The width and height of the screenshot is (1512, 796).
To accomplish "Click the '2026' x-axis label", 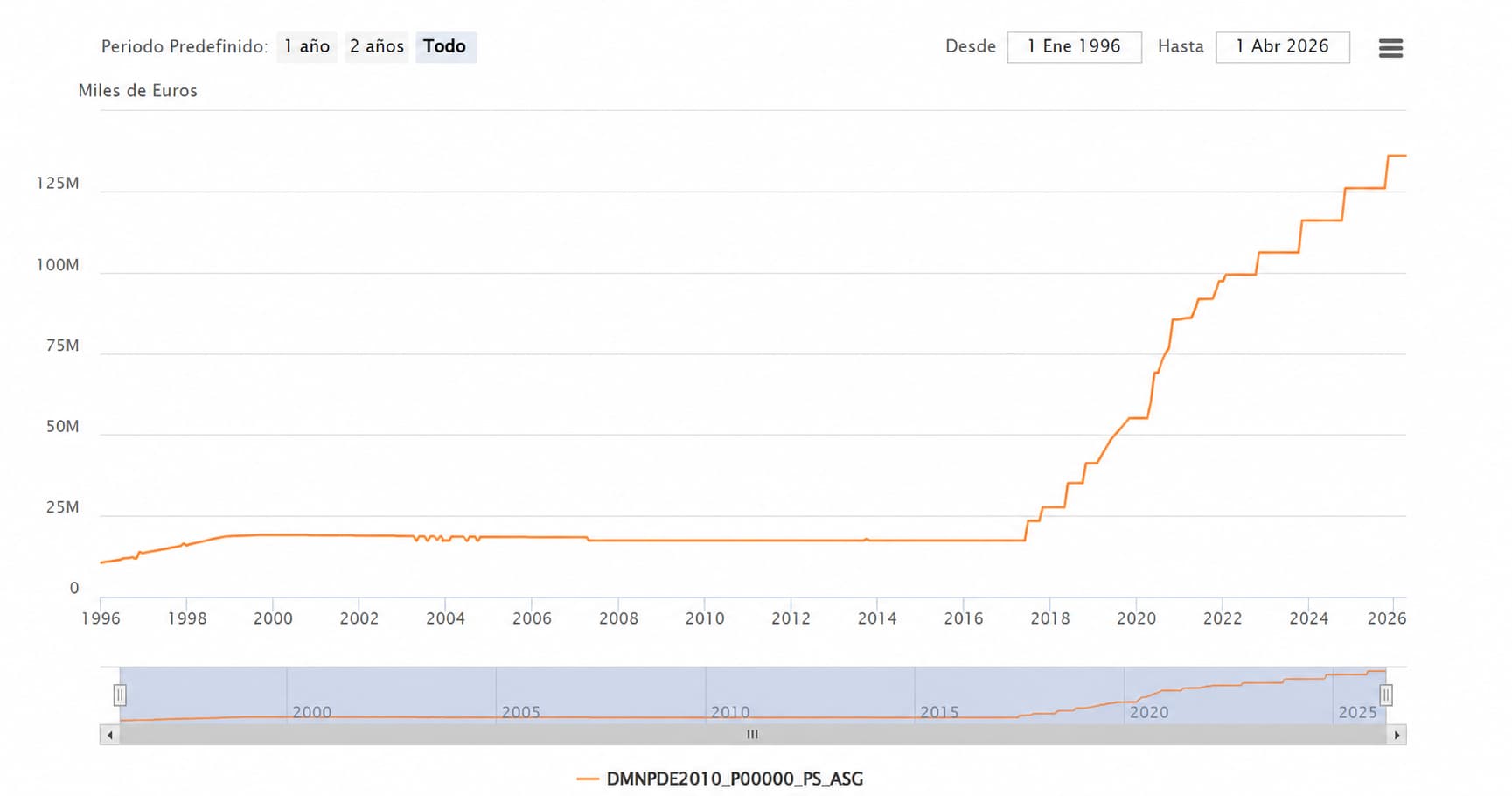I will point(1387,618).
